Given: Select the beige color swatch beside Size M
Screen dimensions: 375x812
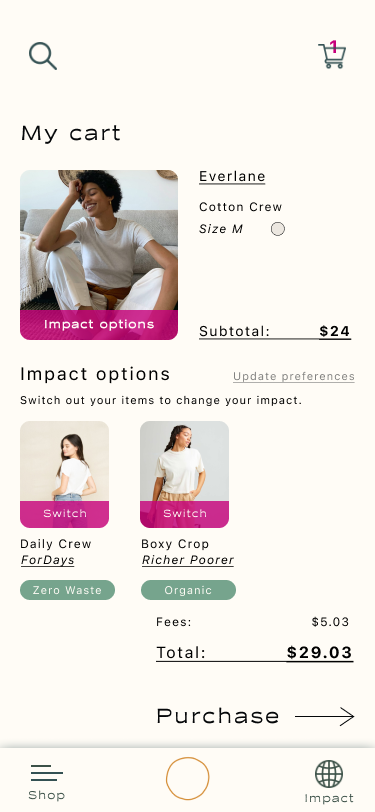Looking at the screenshot, I should click(278, 229).
